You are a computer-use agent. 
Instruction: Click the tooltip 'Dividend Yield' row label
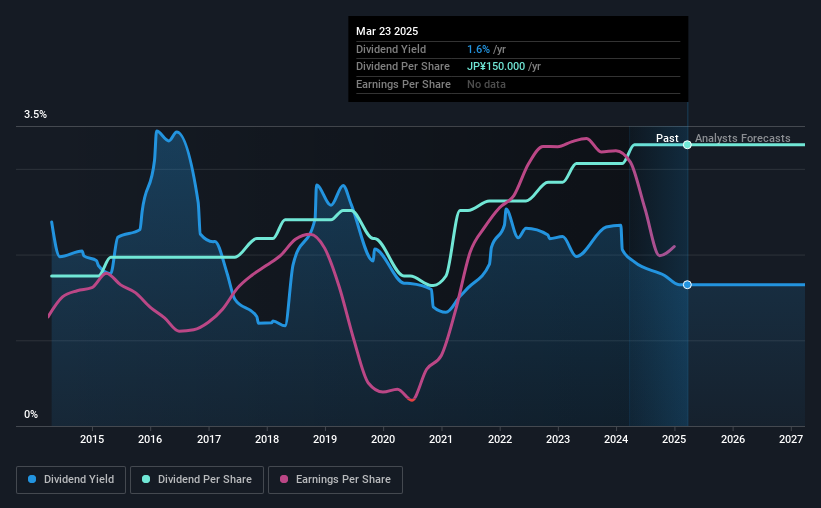click(391, 49)
